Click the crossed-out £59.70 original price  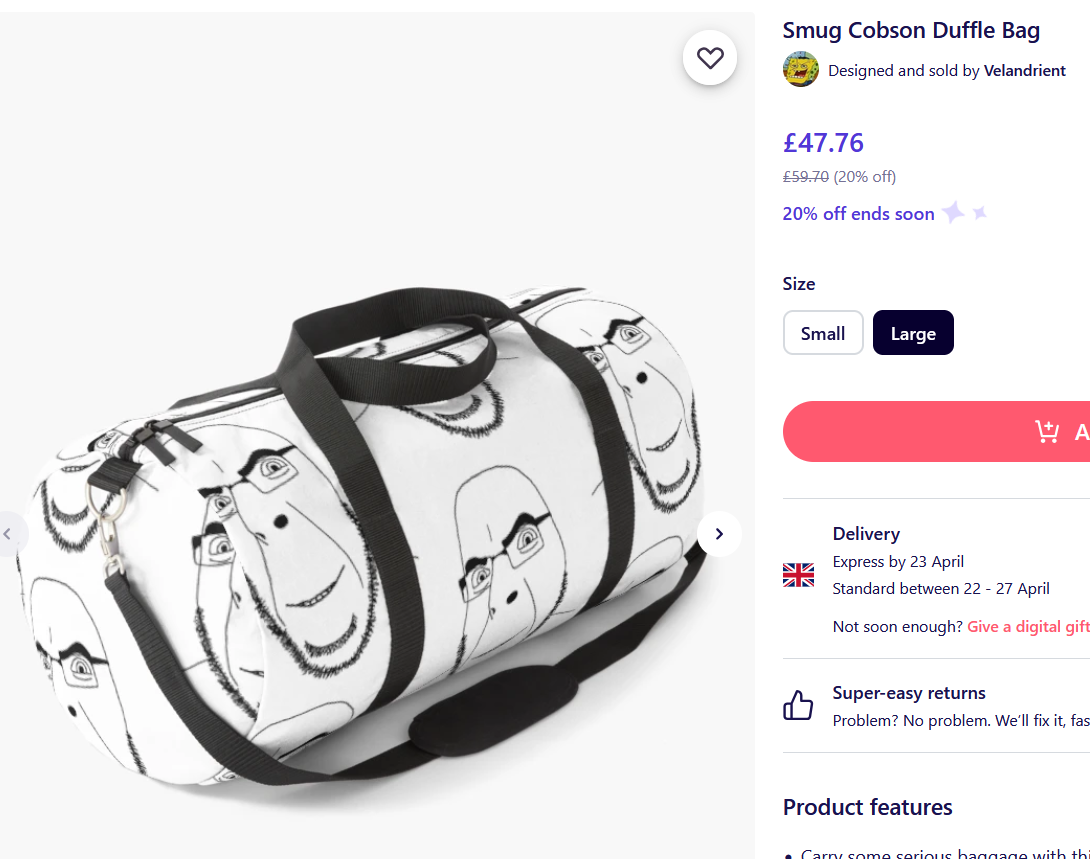pyautogui.click(x=805, y=177)
